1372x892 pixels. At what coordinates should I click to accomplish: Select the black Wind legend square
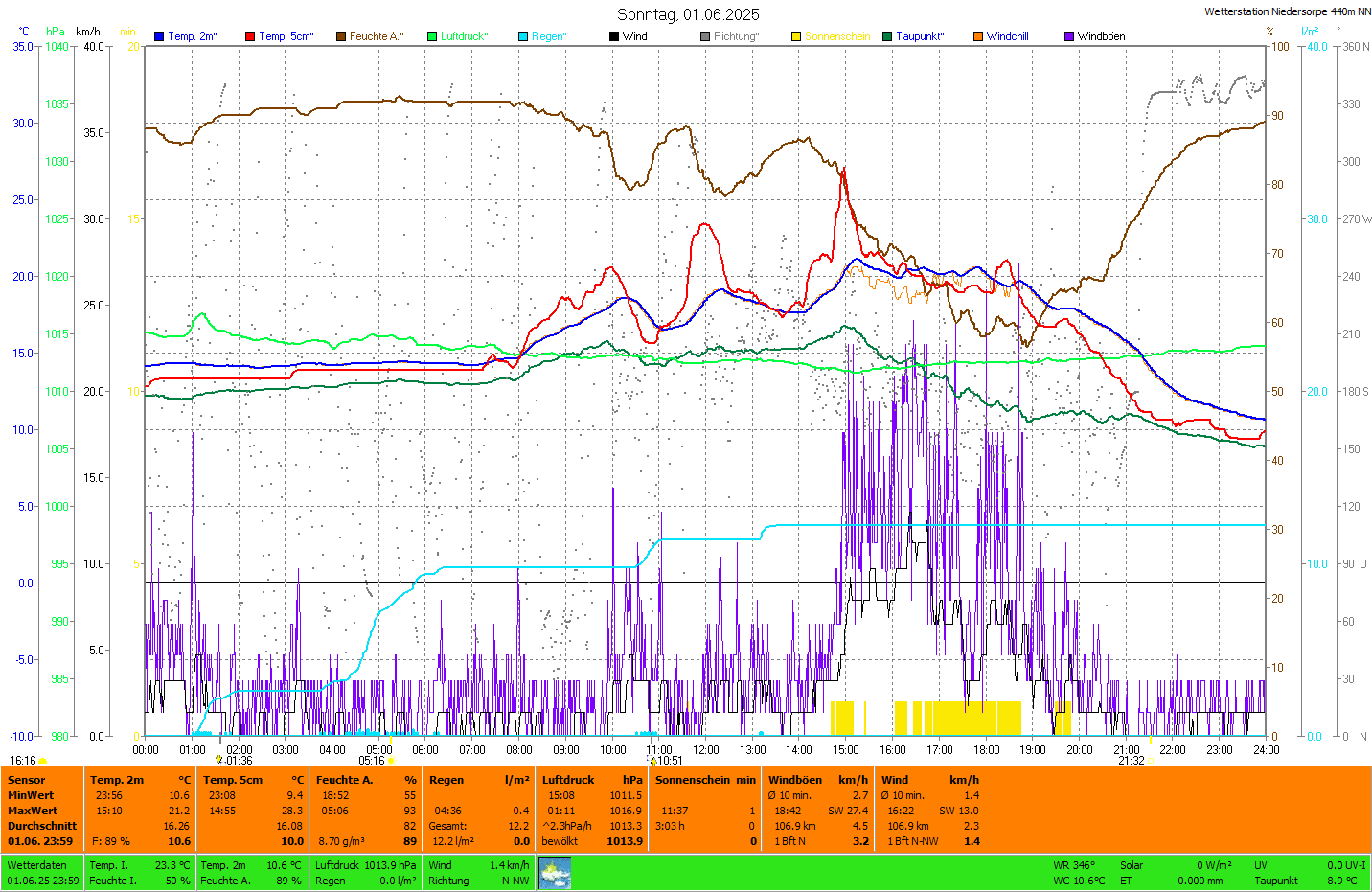pyautogui.click(x=614, y=36)
